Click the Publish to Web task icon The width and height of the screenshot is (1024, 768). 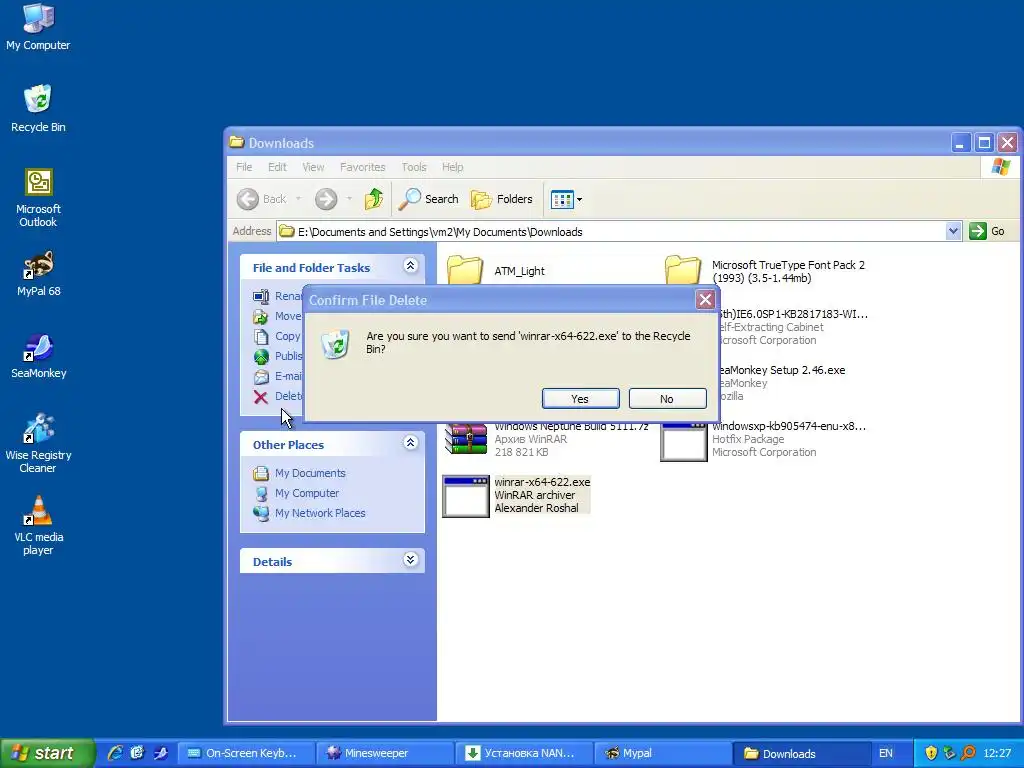[x=261, y=357]
